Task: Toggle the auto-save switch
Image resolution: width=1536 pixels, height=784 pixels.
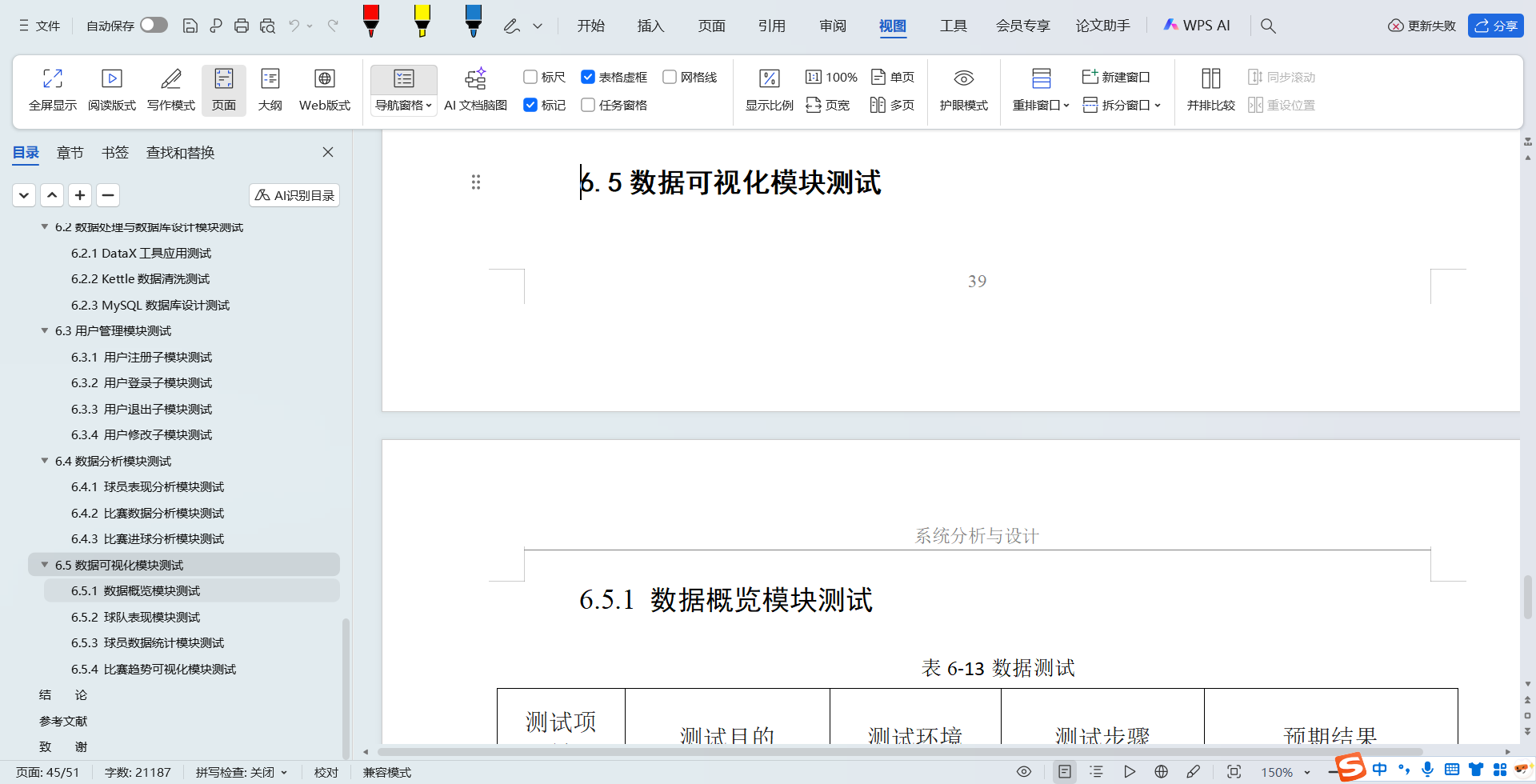Action: pos(154,26)
